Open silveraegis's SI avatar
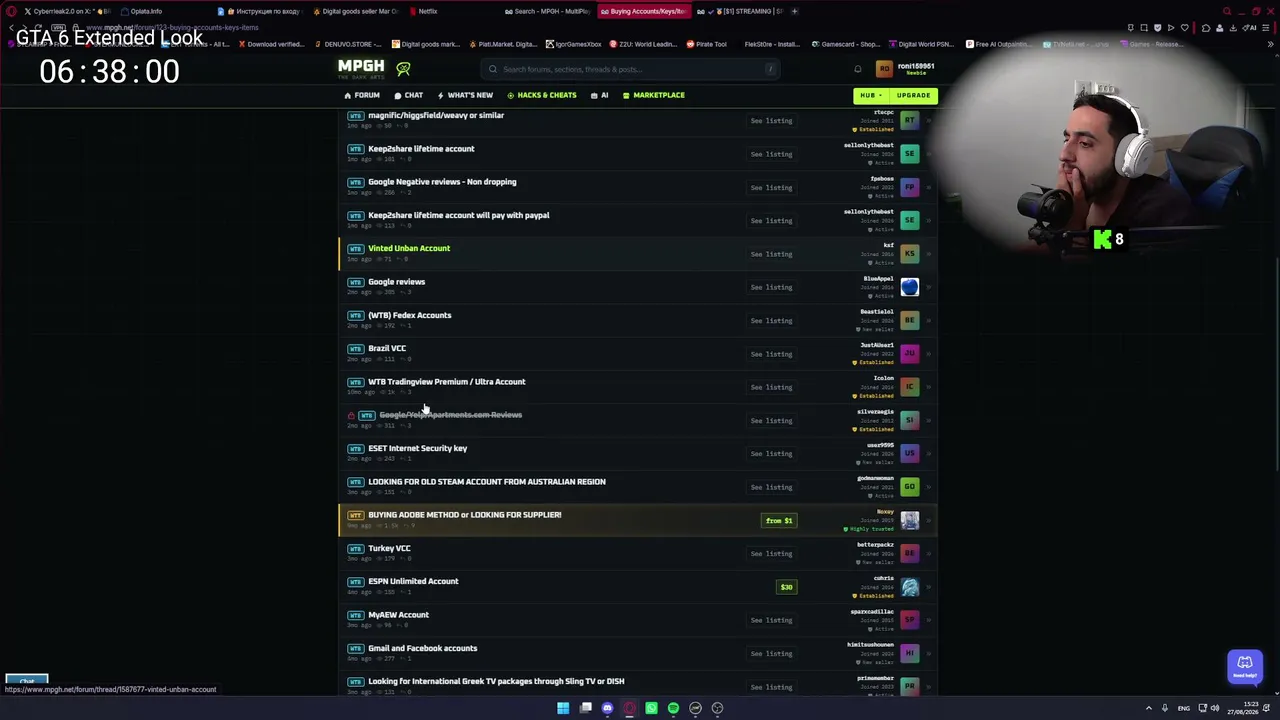Image resolution: width=1280 pixels, height=720 pixels. [909, 420]
